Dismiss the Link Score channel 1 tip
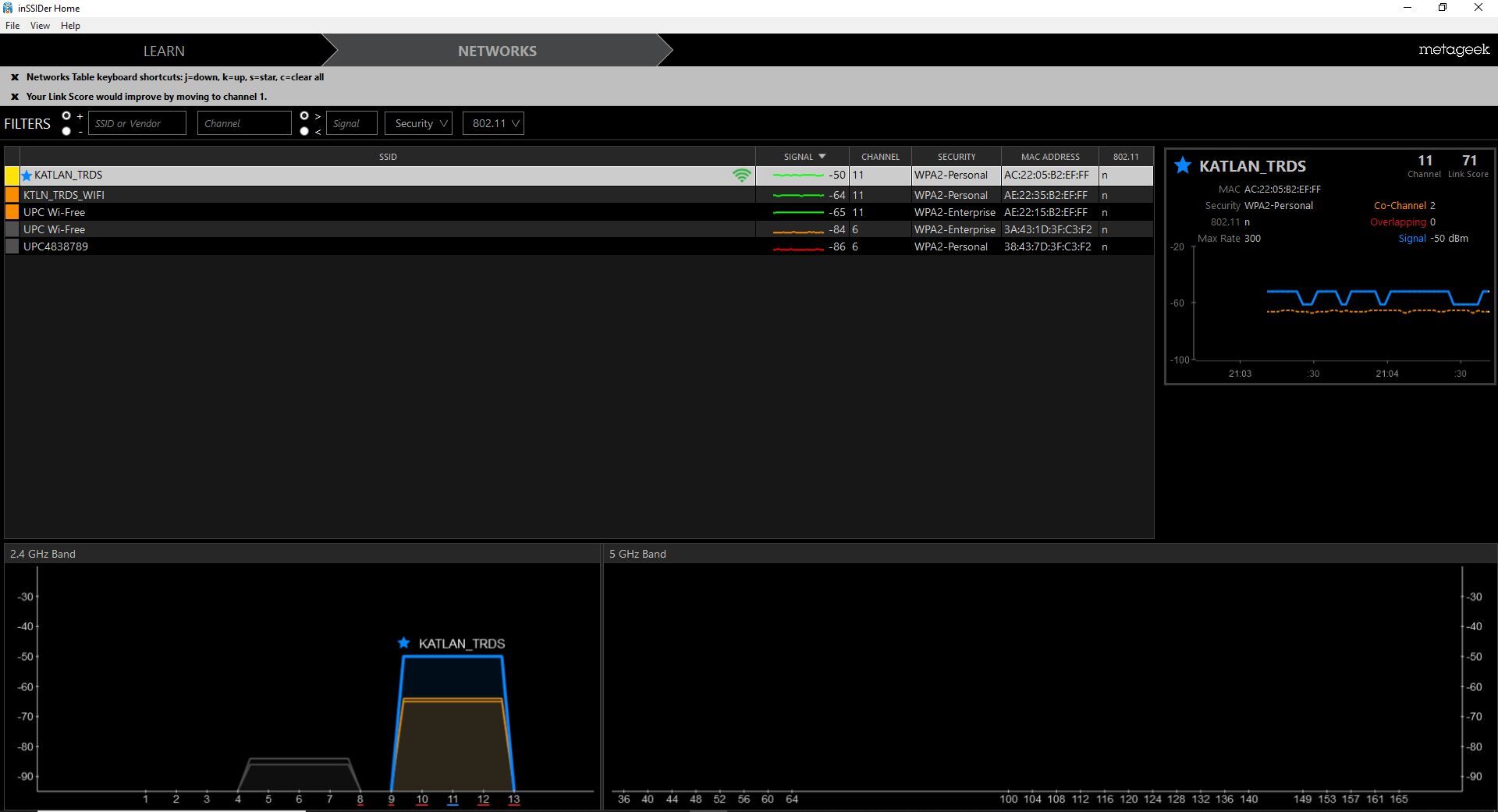This screenshot has width=1498, height=812. (x=15, y=97)
